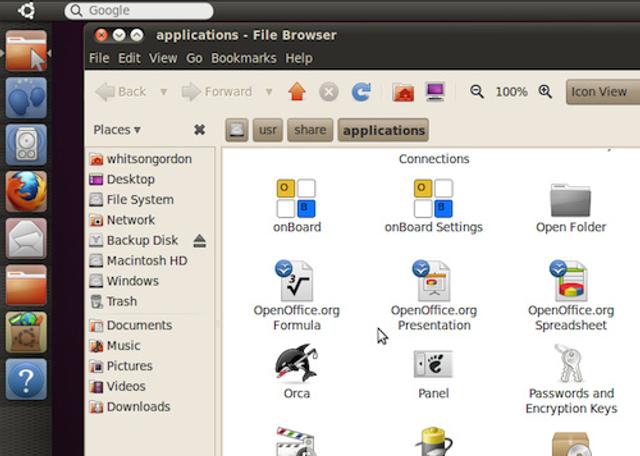This screenshot has width=640, height=456.
Task: Launch OpenOffice.org Presentation
Action: click(433, 281)
